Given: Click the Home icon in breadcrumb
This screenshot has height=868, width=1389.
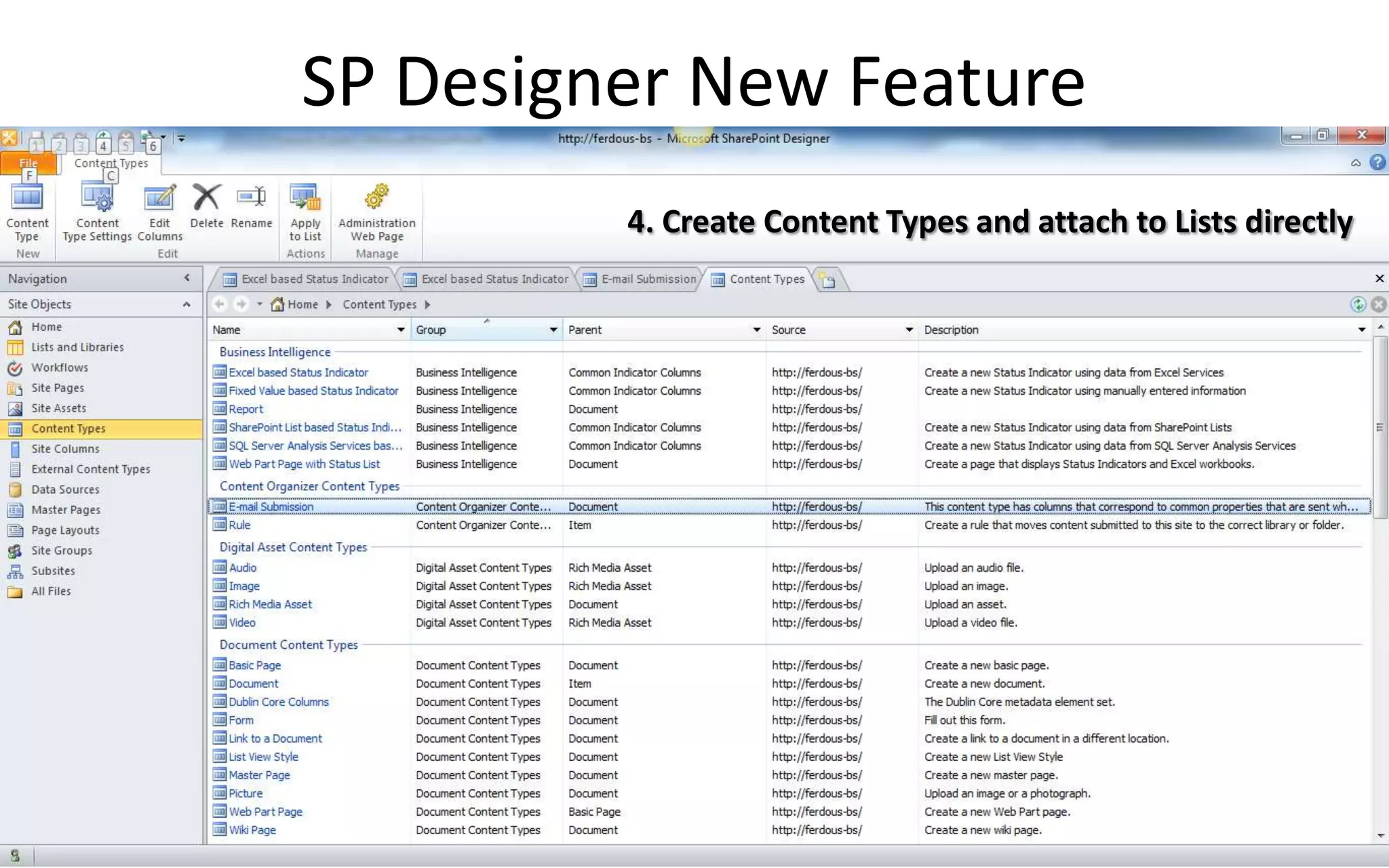Looking at the screenshot, I should 277,304.
